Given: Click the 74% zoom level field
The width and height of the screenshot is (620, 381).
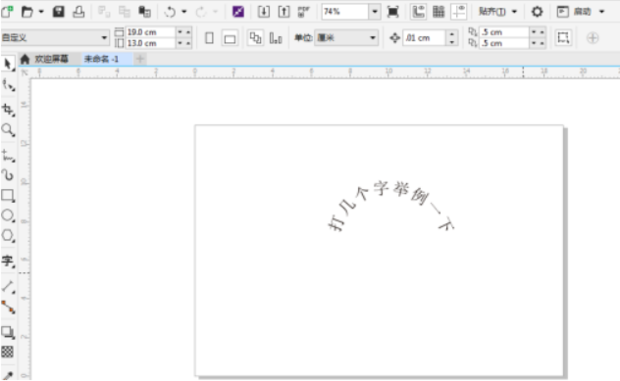Looking at the screenshot, I should click(x=345, y=12).
